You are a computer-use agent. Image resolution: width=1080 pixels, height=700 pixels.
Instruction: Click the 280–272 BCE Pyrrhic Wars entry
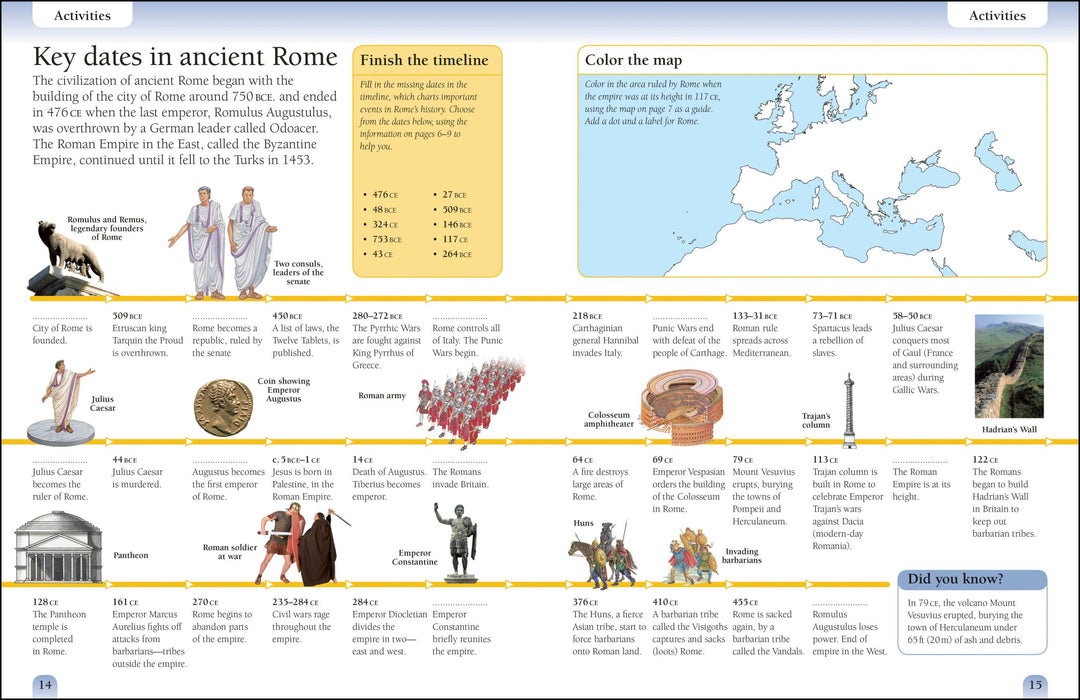[x=386, y=340]
